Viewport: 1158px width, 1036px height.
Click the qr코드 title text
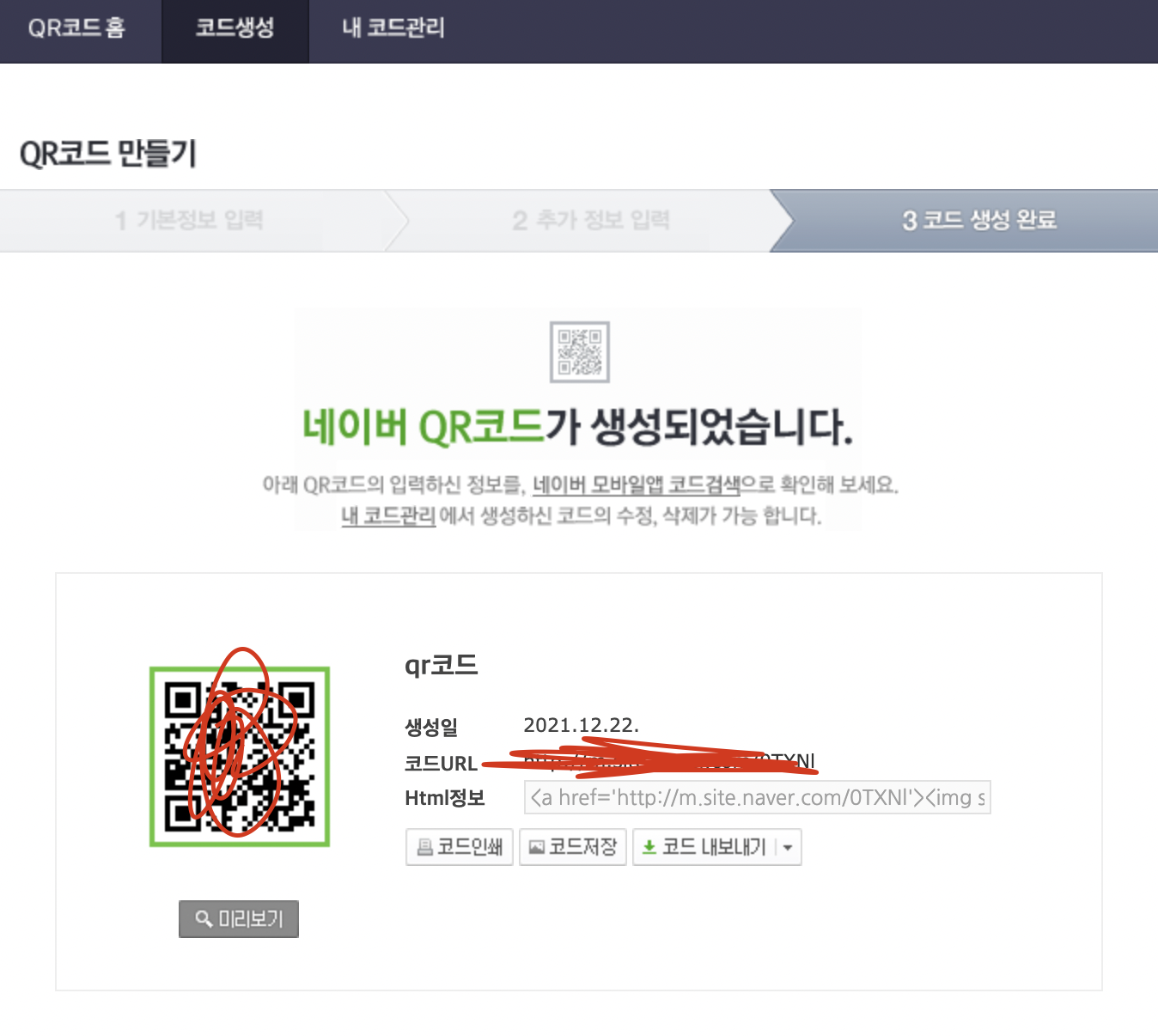point(442,666)
